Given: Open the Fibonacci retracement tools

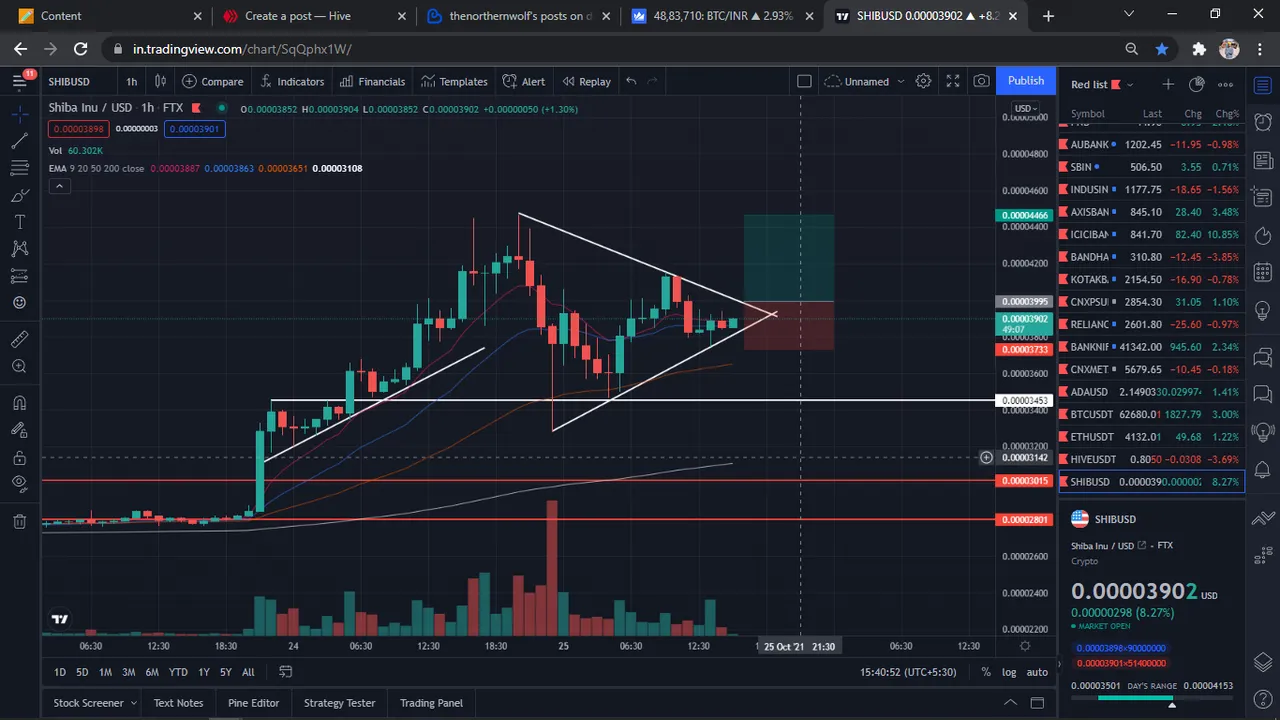Looking at the screenshot, I should 20,168.
